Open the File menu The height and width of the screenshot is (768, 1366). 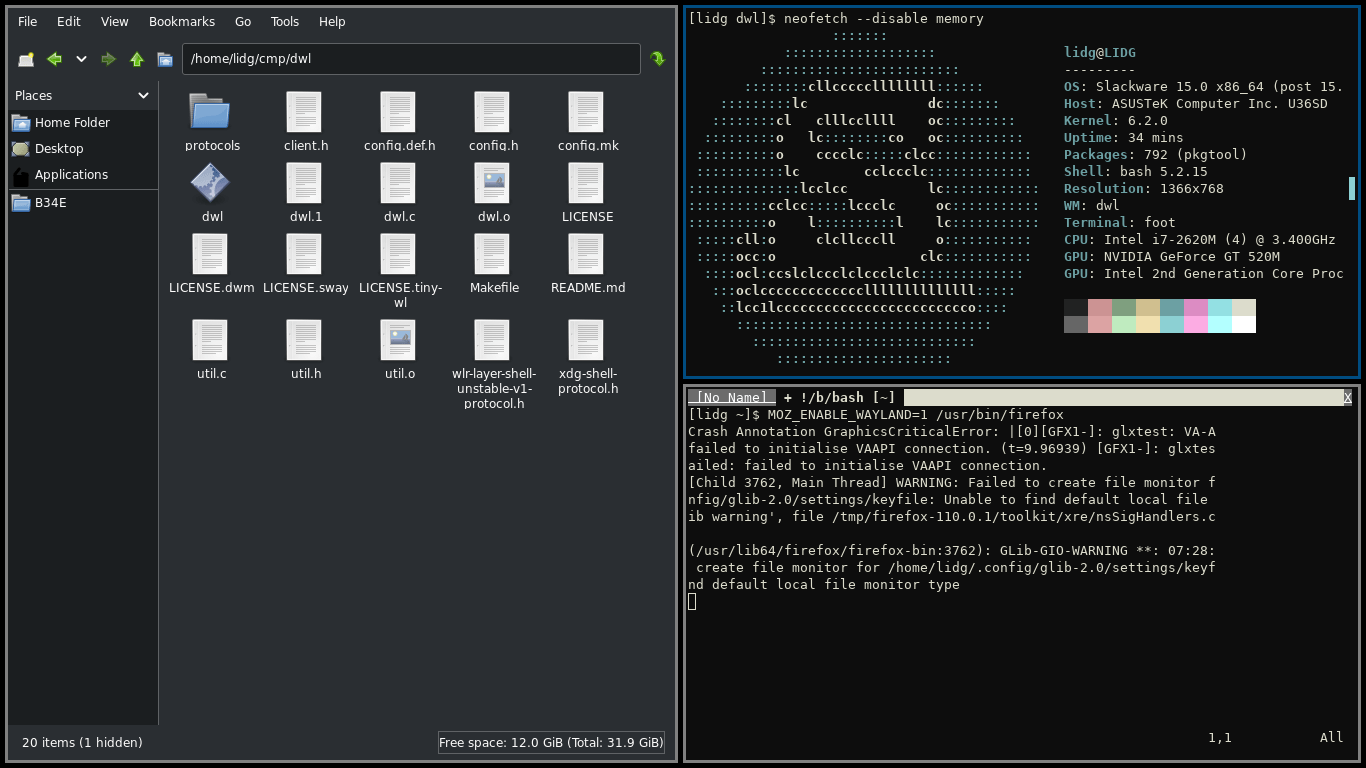pos(28,21)
